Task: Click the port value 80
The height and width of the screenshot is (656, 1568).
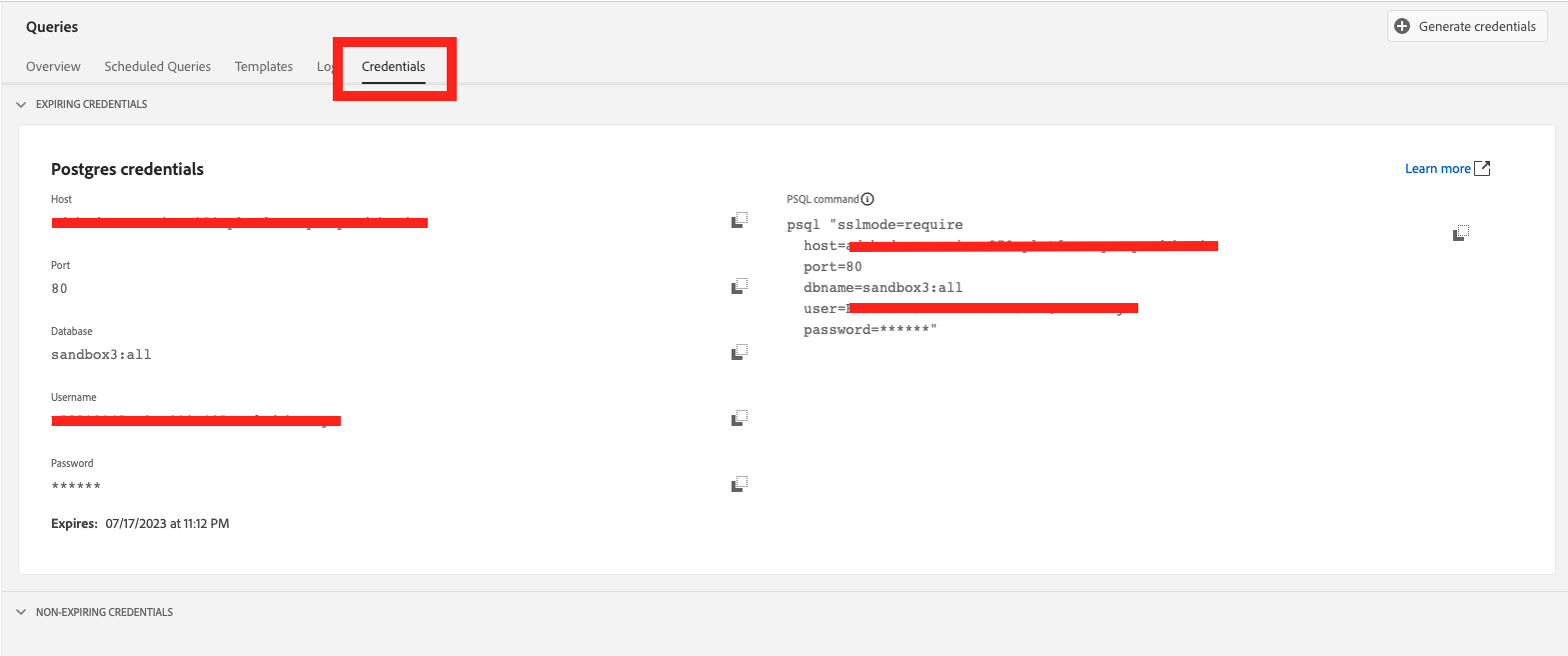Action: coord(60,289)
